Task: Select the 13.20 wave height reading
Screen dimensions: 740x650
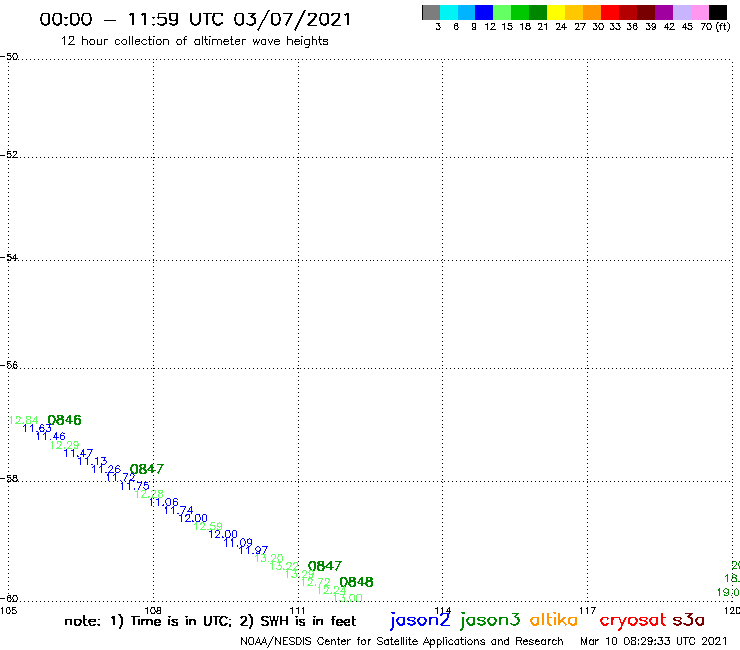Action: click(x=269, y=558)
